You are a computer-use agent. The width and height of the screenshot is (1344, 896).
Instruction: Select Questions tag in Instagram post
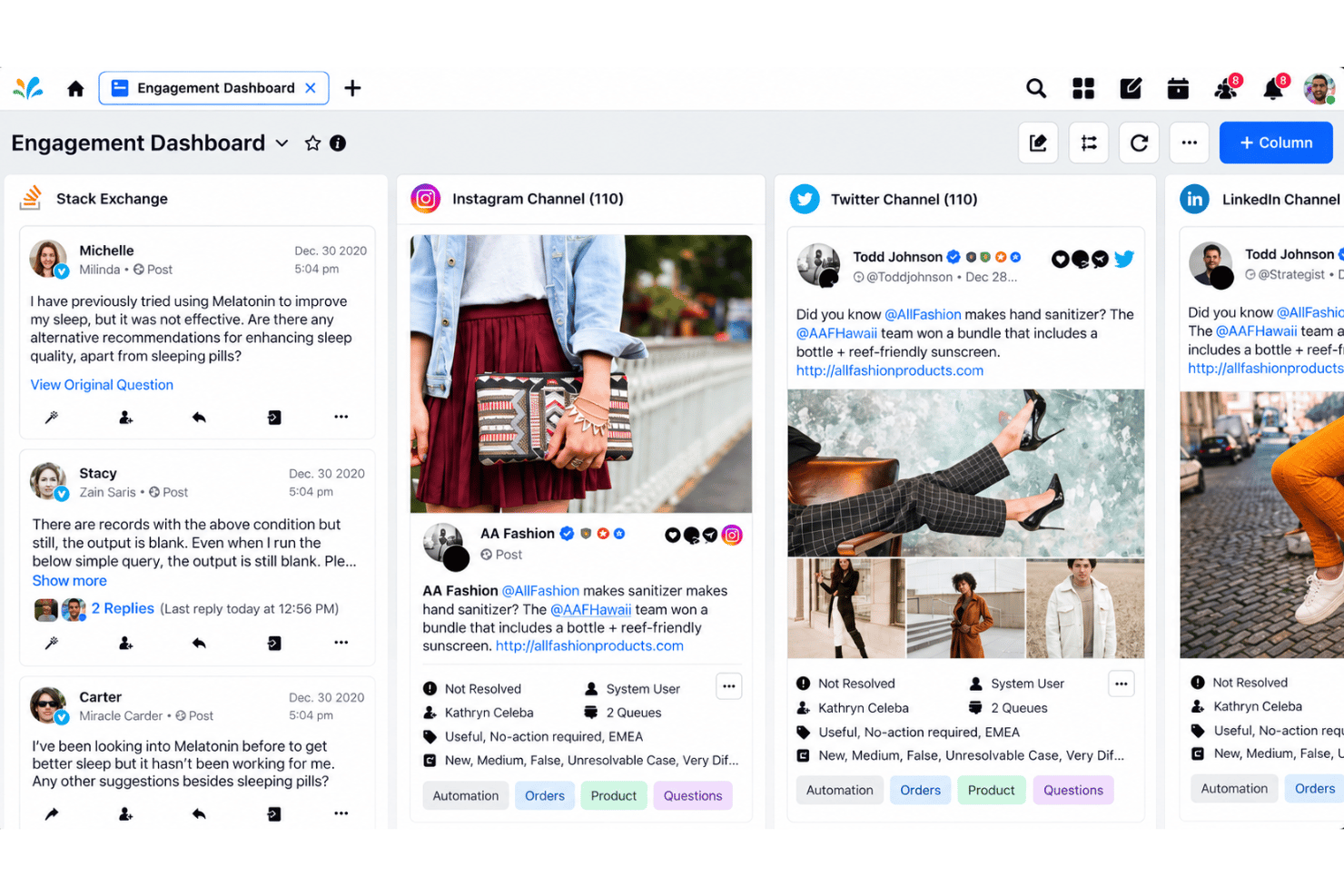coord(693,796)
